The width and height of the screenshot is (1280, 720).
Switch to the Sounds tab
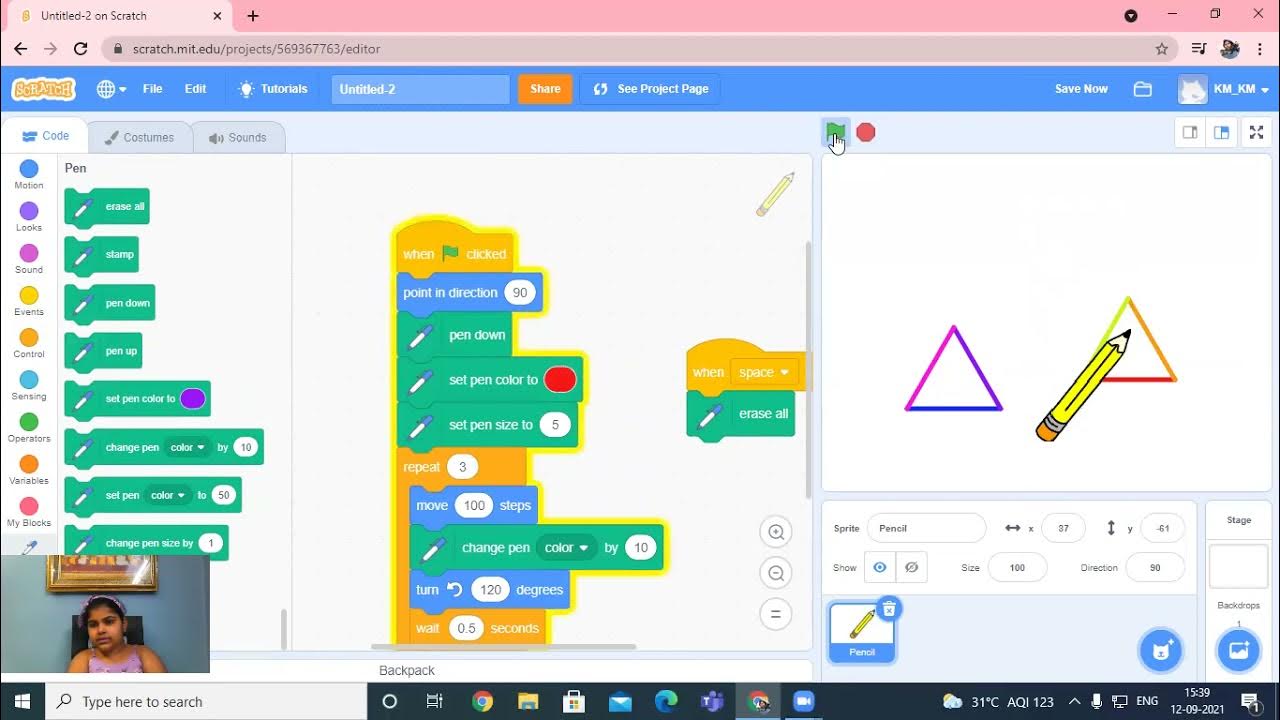coord(237,137)
